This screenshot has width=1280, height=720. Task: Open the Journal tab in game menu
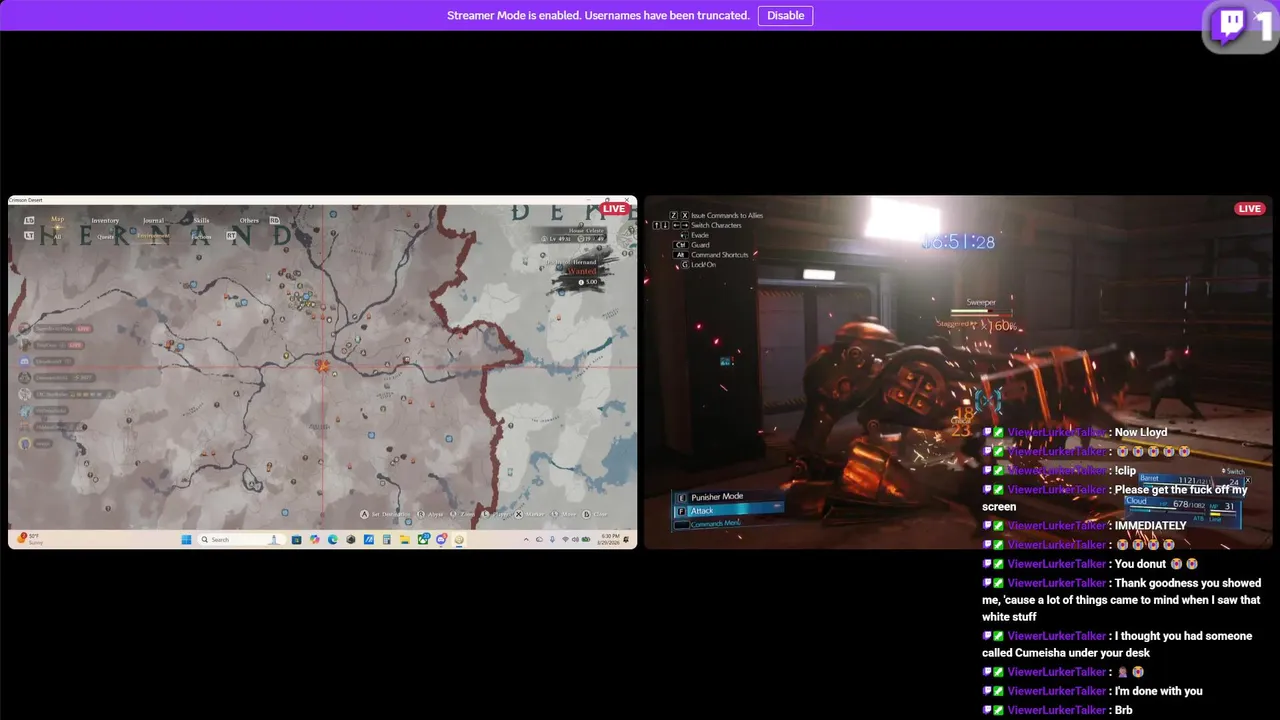click(x=154, y=220)
